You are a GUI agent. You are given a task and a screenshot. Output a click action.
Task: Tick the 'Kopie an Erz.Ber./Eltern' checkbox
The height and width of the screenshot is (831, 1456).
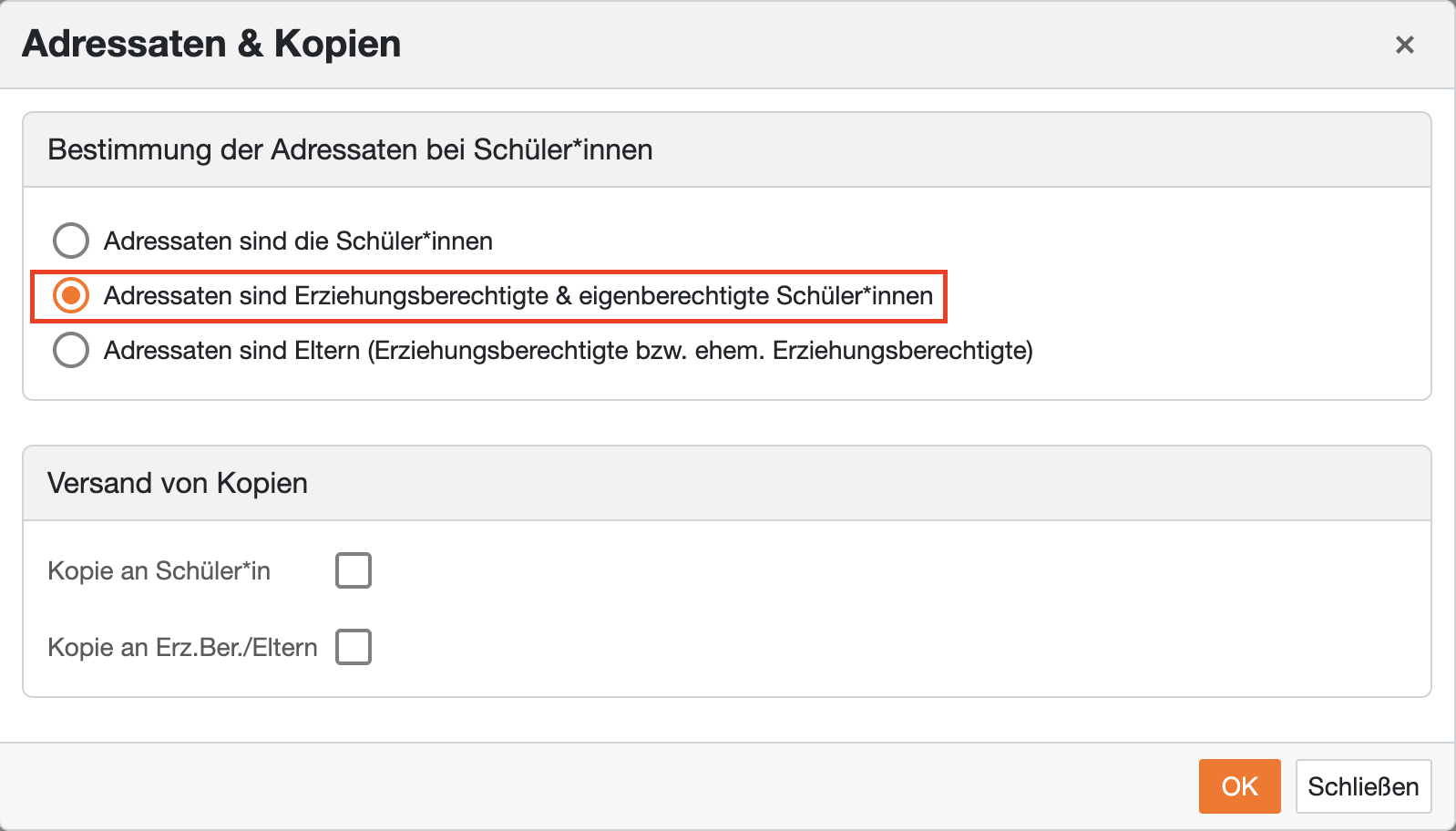[354, 648]
